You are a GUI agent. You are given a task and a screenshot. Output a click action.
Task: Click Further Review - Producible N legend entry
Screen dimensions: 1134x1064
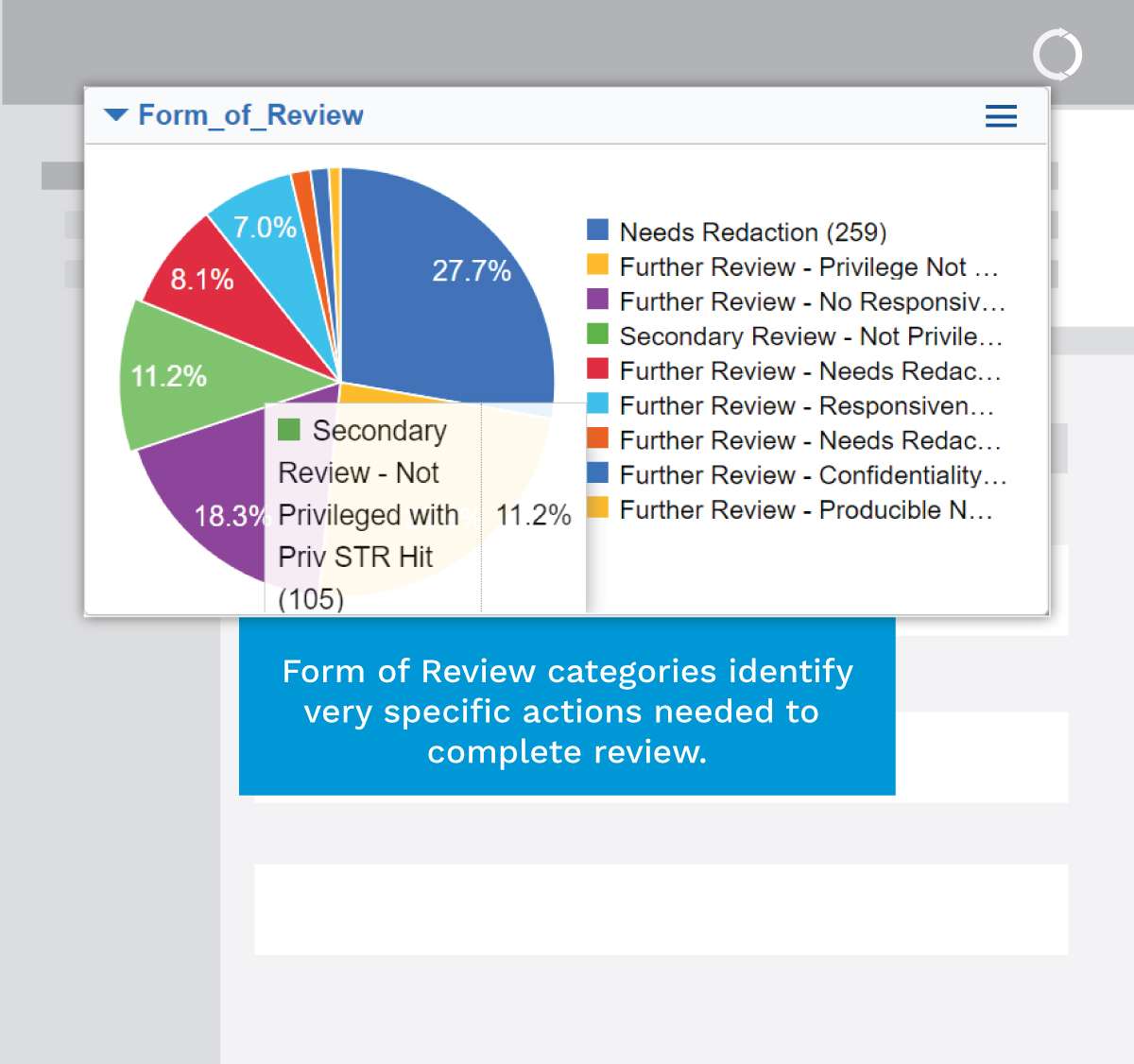(805, 510)
